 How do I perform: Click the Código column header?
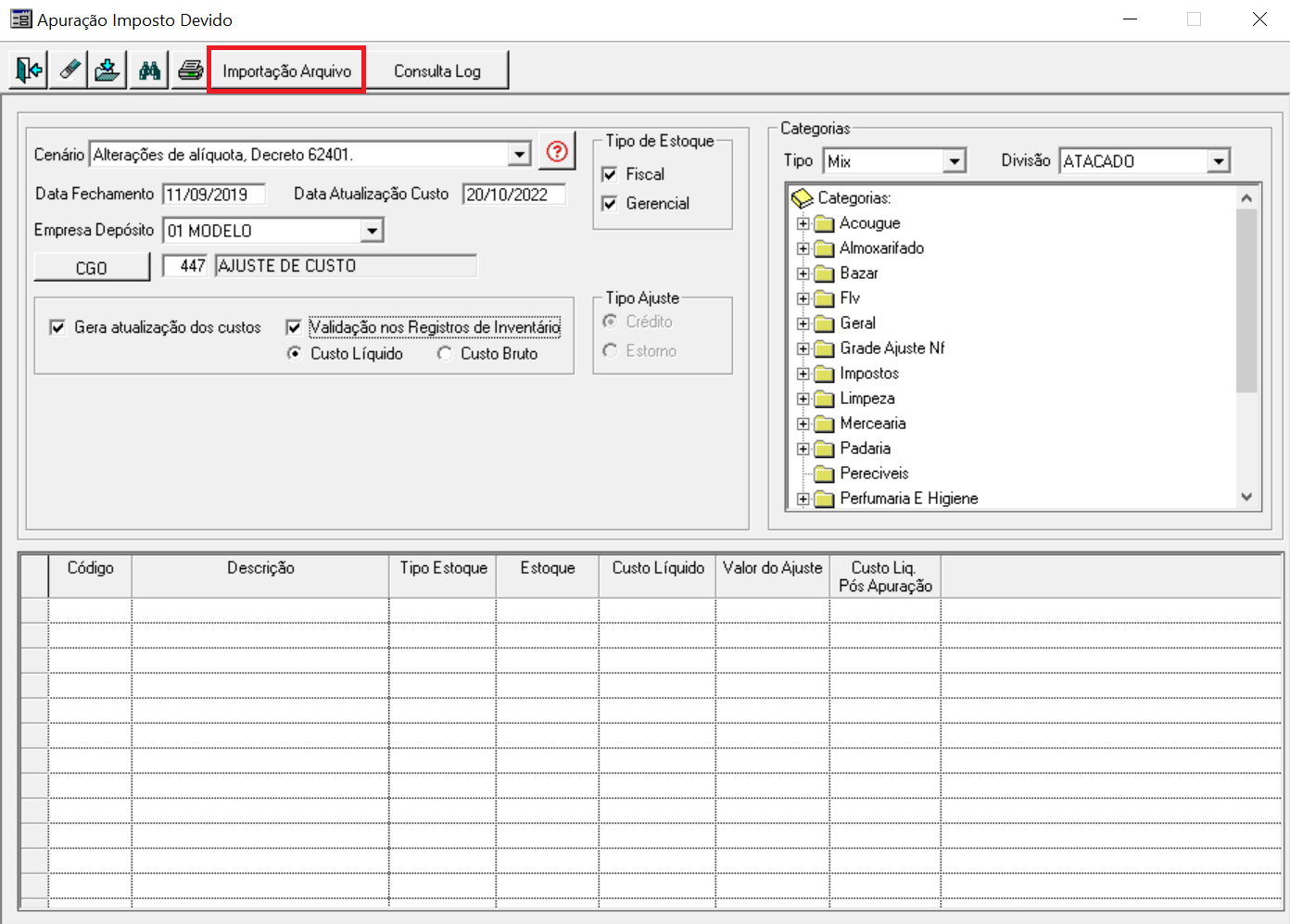coord(90,576)
